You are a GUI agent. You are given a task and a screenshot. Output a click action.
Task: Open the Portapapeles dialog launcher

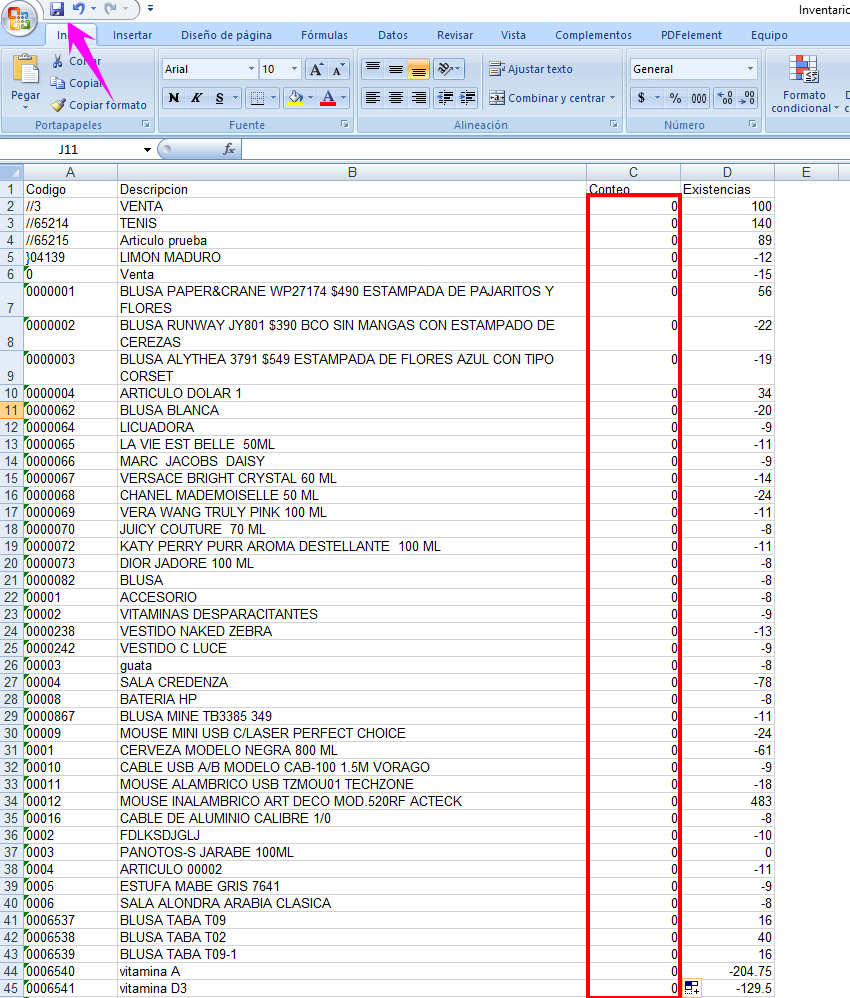(x=146, y=124)
